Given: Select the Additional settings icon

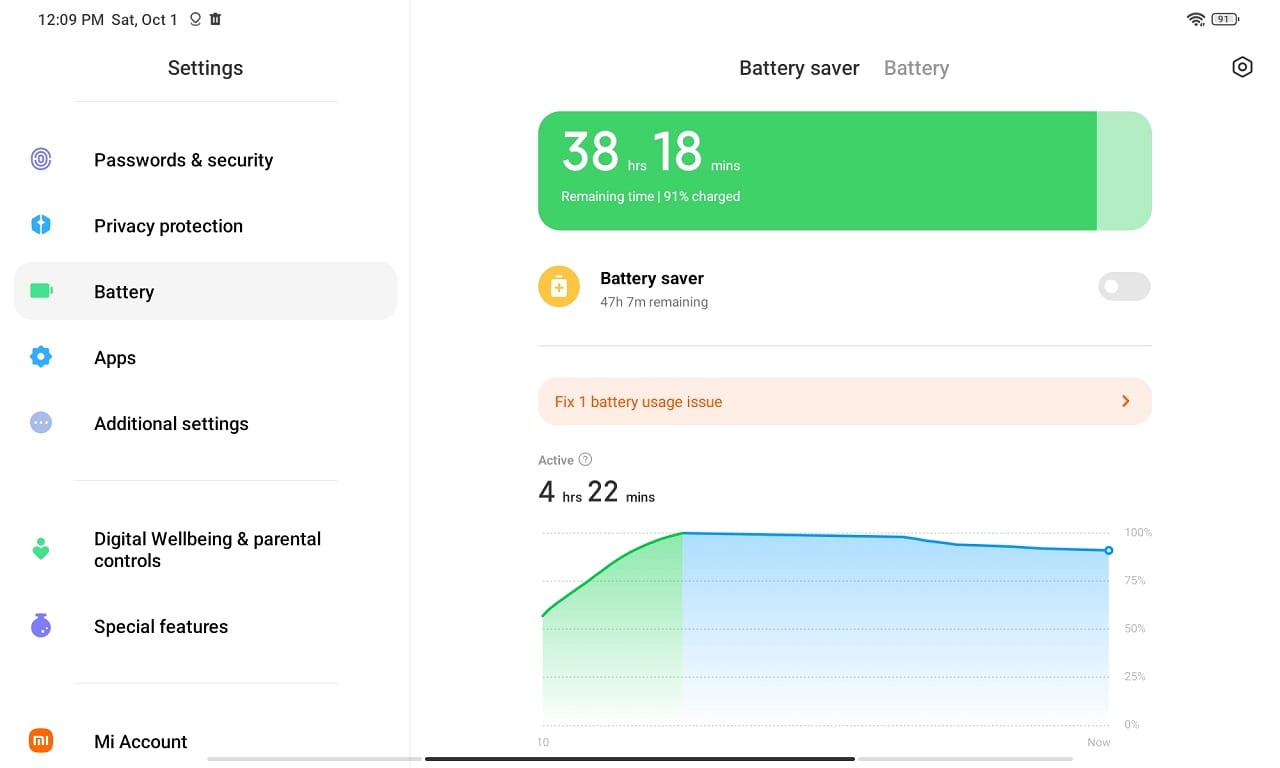Looking at the screenshot, I should click(40, 422).
